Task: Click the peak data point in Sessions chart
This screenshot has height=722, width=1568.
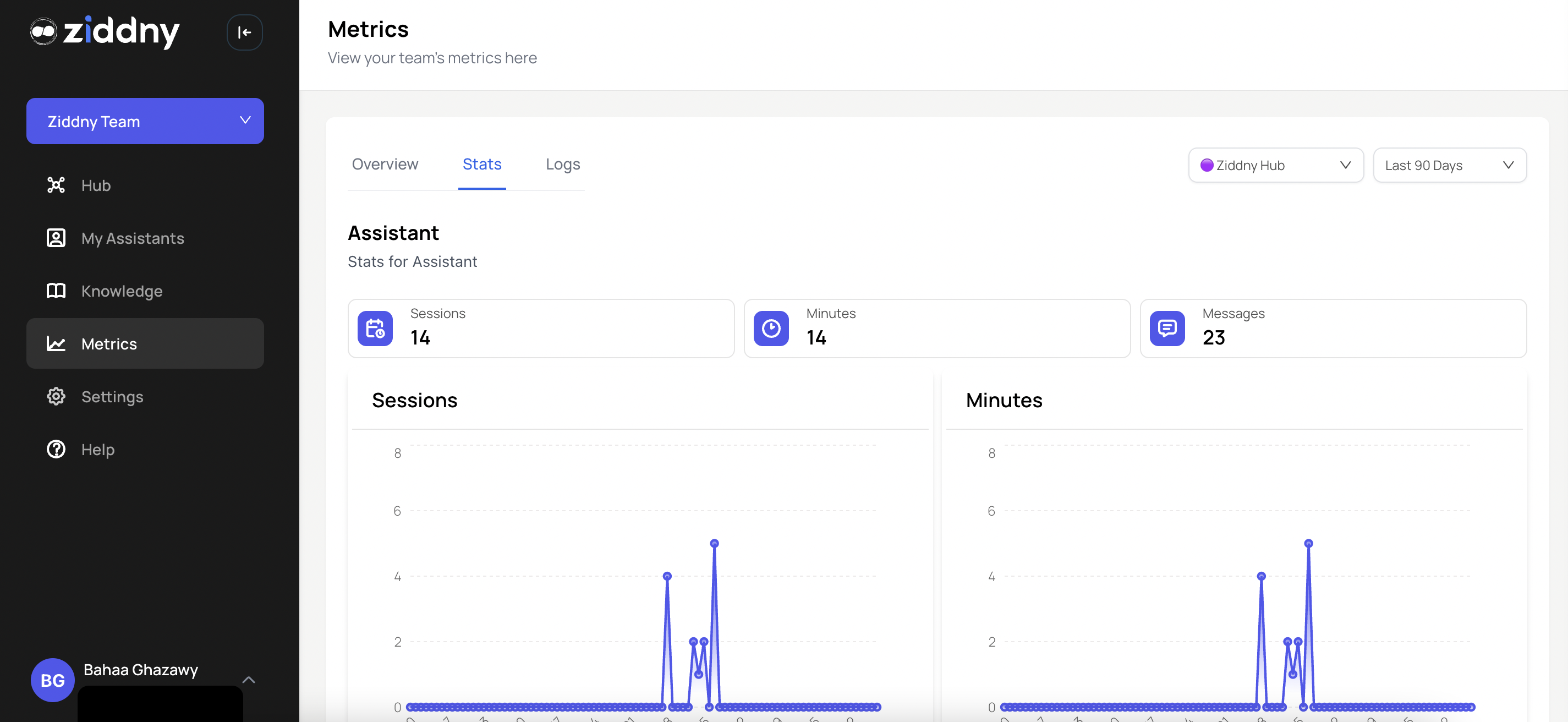Action: tap(714, 543)
